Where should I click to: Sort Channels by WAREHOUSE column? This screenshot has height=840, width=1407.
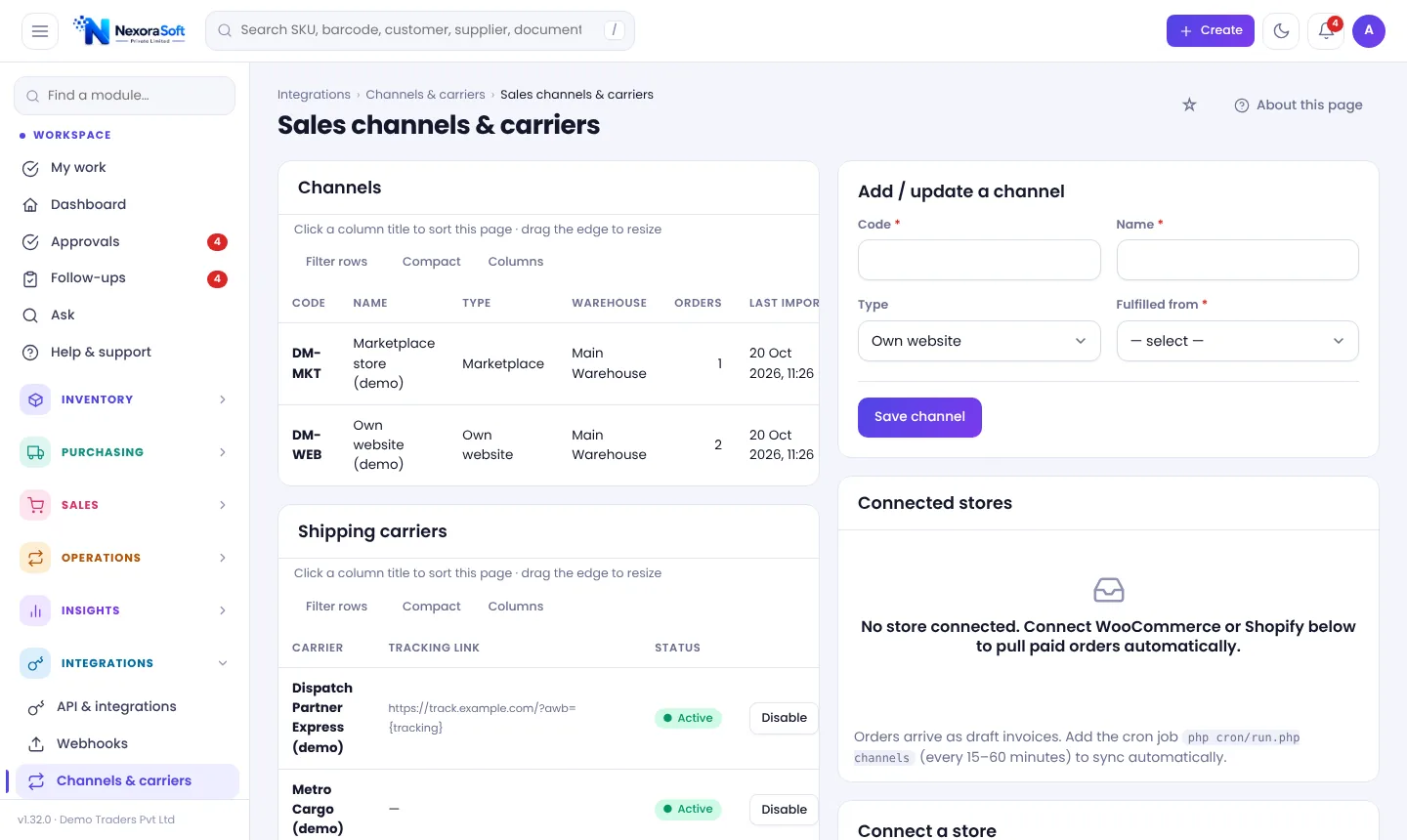609,304
